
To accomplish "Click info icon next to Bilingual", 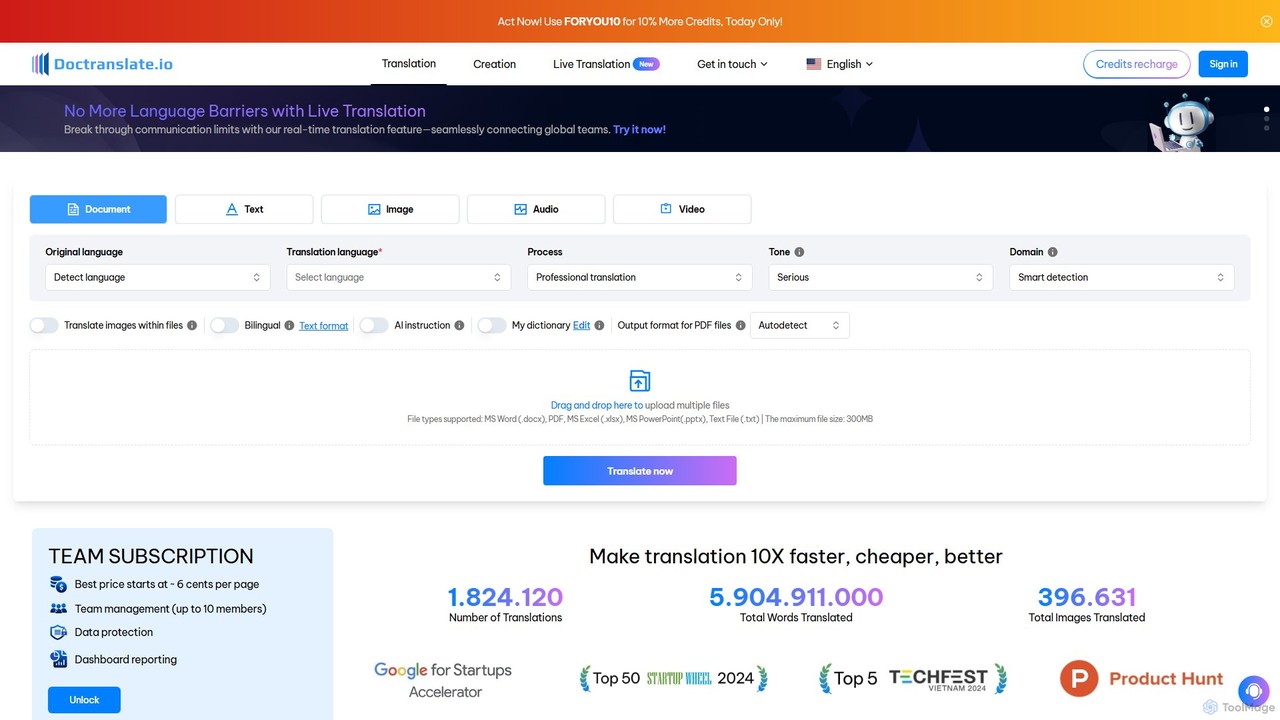I will (x=289, y=325).
